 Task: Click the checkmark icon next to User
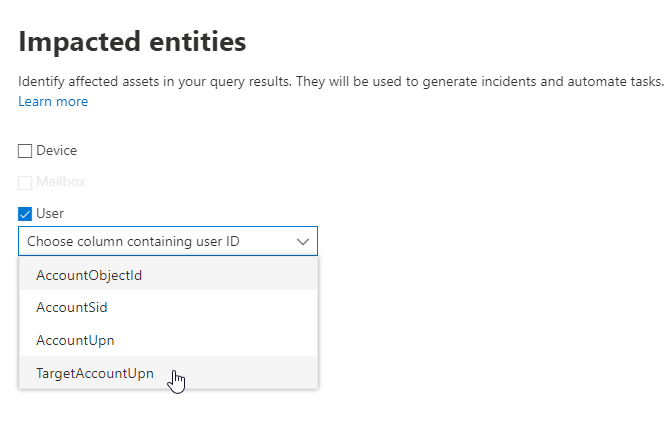coord(25,213)
